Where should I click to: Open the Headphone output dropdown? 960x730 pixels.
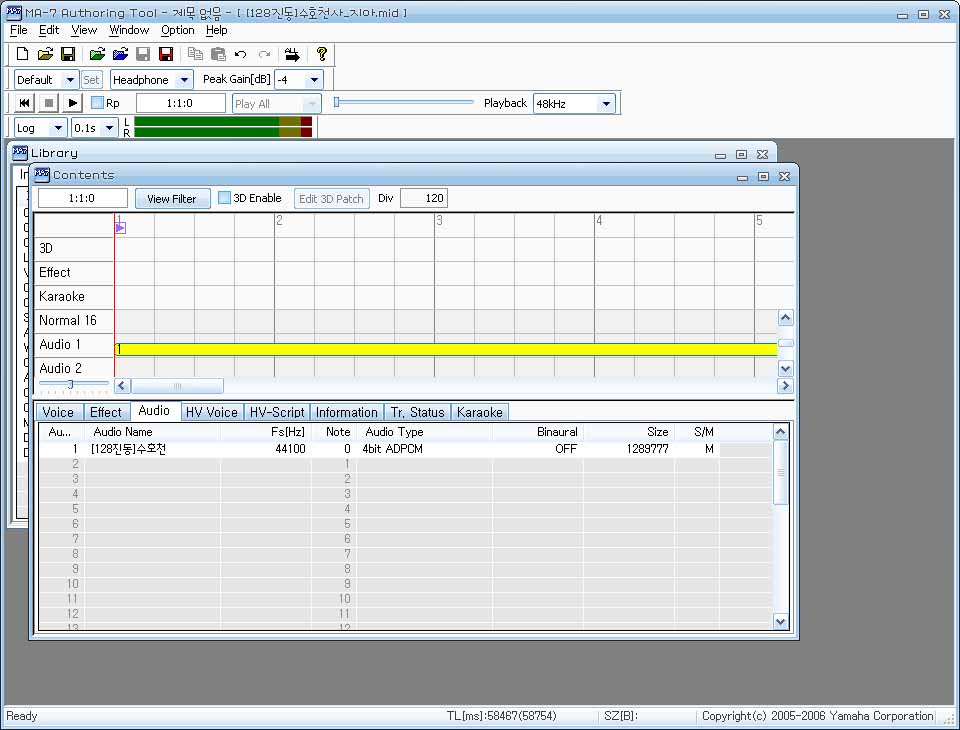(184, 80)
